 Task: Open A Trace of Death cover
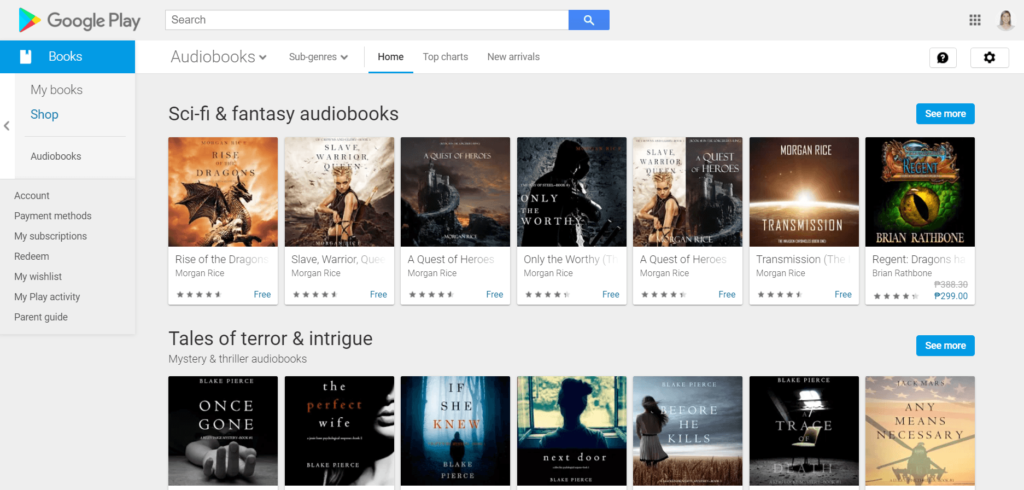pyautogui.click(x=804, y=431)
